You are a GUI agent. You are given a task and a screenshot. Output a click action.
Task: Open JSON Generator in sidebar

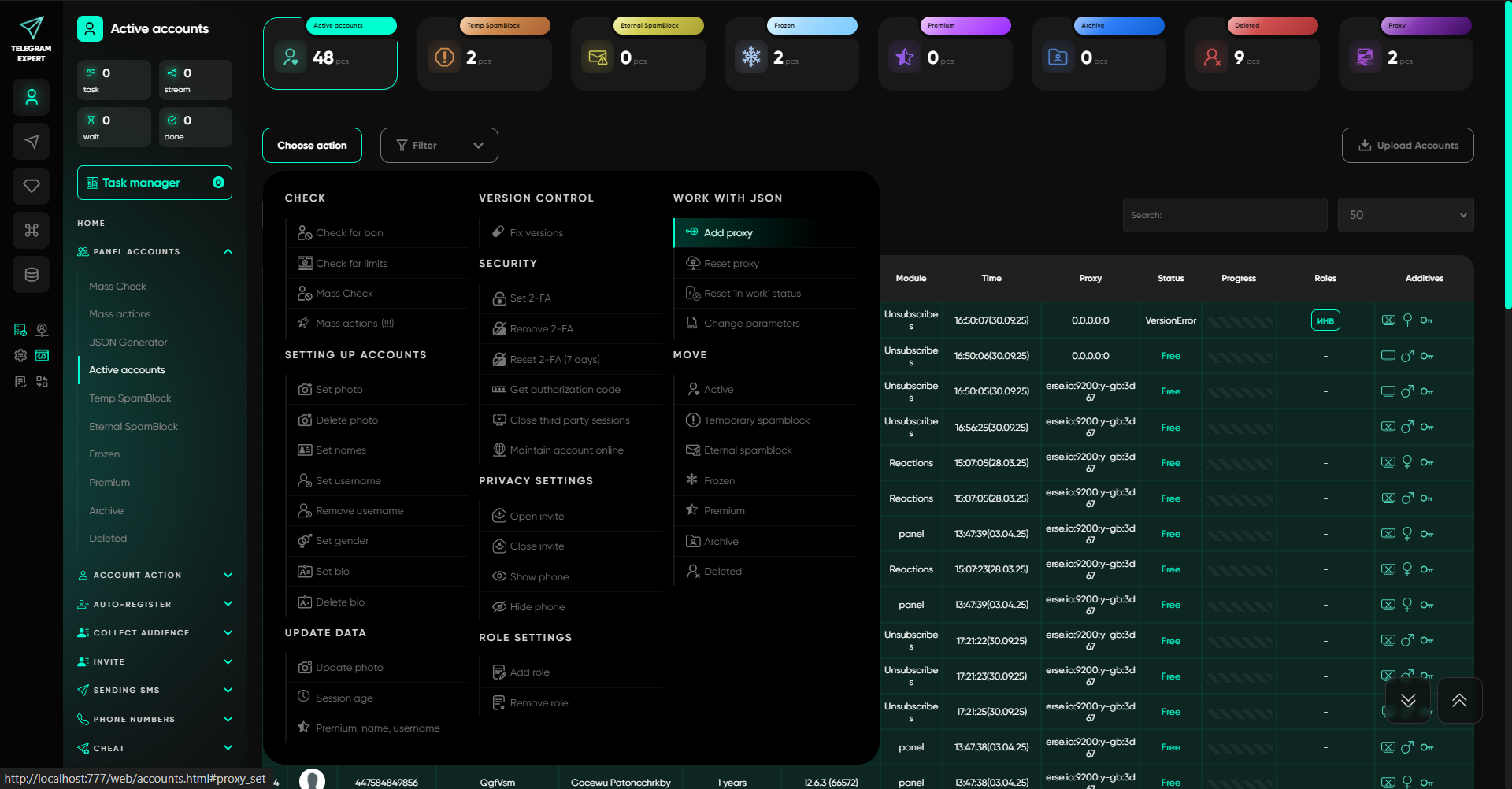[128, 343]
